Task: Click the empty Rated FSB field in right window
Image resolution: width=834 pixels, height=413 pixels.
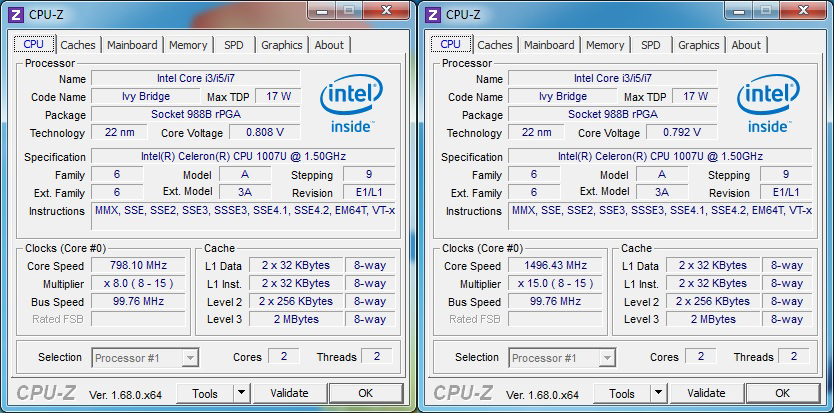Action: click(x=555, y=319)
